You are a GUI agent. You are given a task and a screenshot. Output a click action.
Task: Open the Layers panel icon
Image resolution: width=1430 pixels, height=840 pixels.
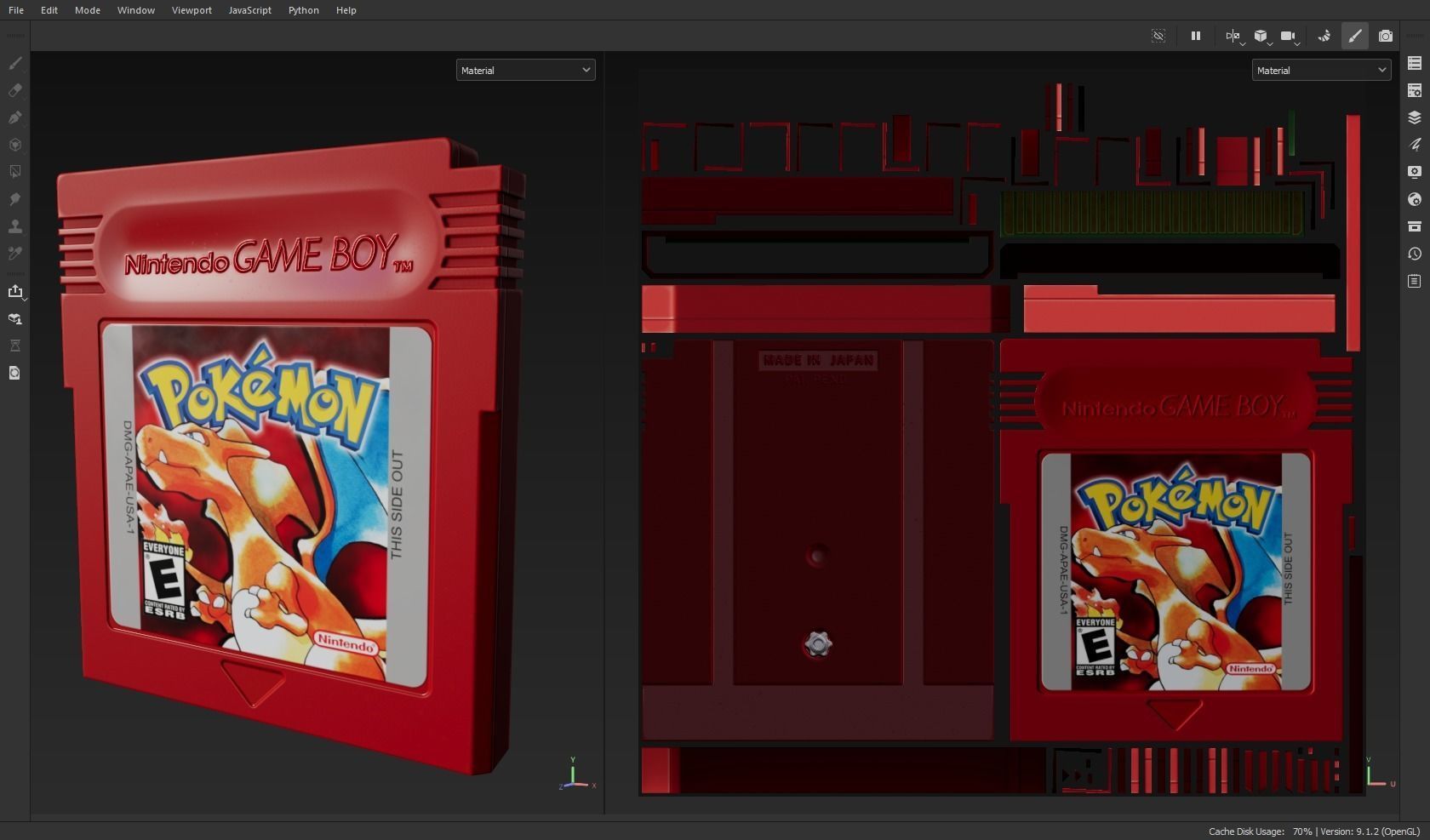[1415, 117]
